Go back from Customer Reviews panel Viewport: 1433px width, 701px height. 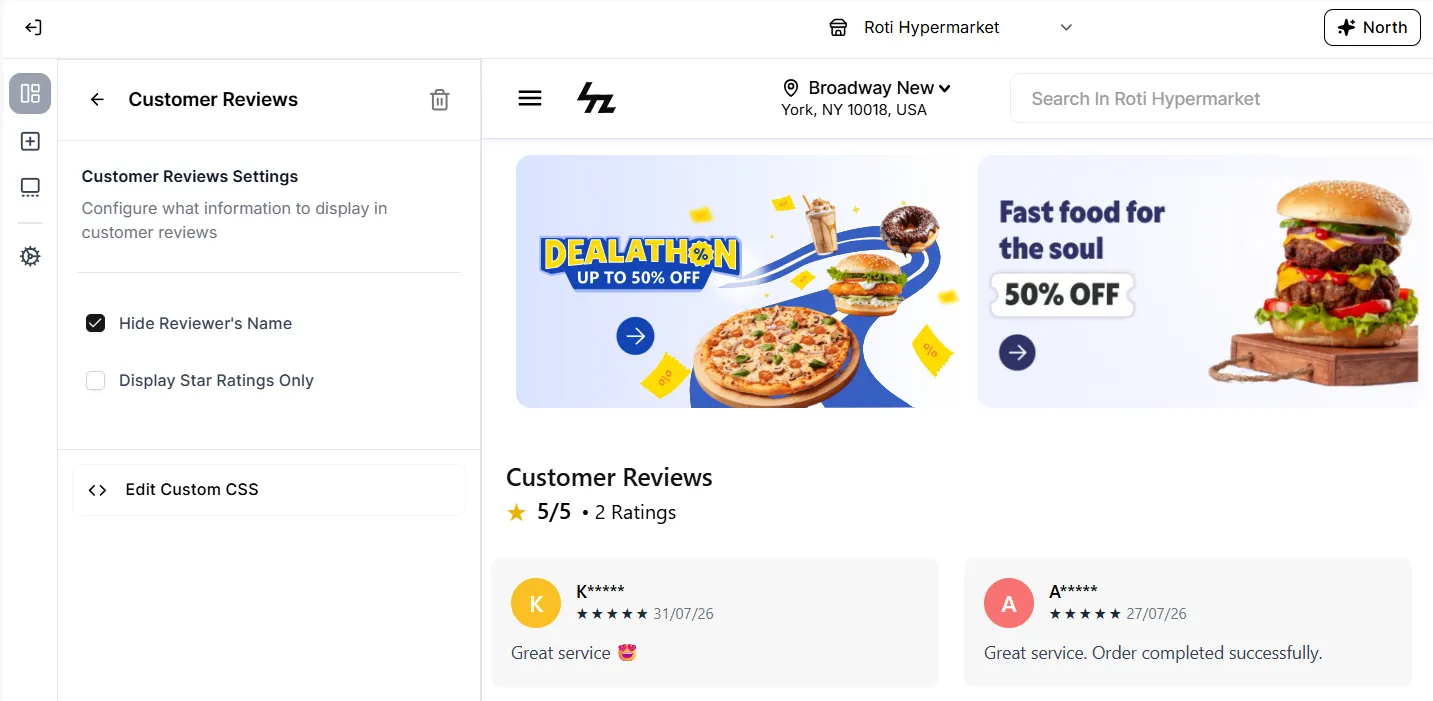(97, 99)
